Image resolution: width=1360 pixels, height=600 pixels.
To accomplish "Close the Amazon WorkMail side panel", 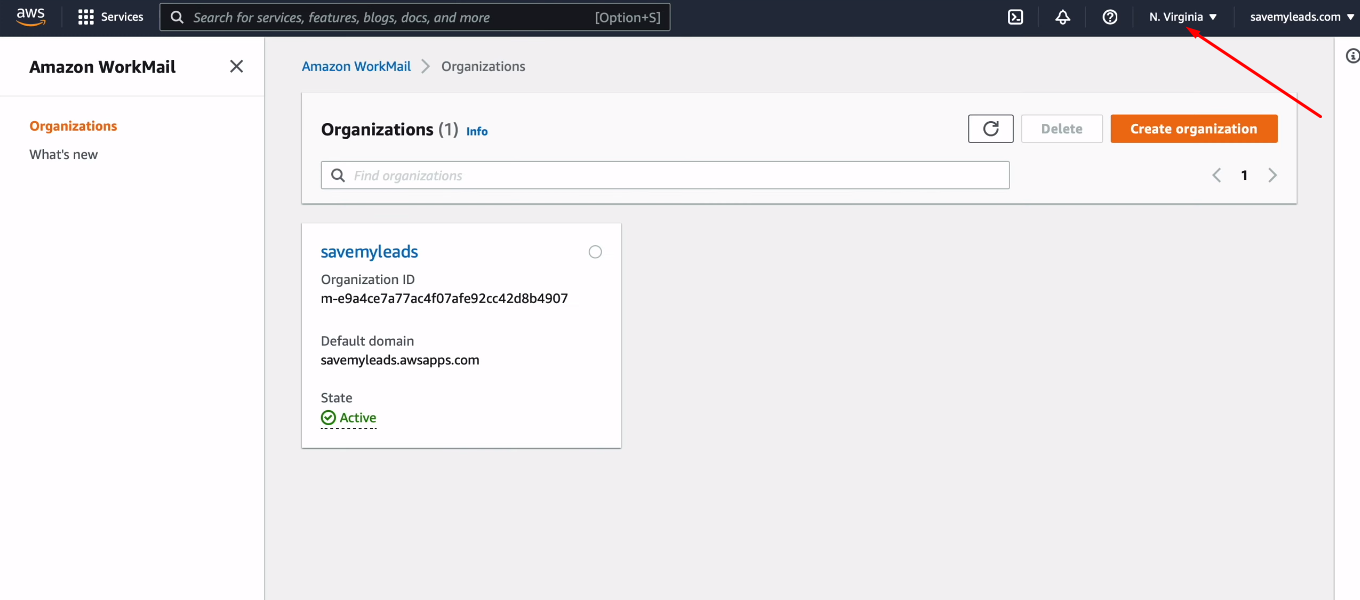I will pos(236,66).
